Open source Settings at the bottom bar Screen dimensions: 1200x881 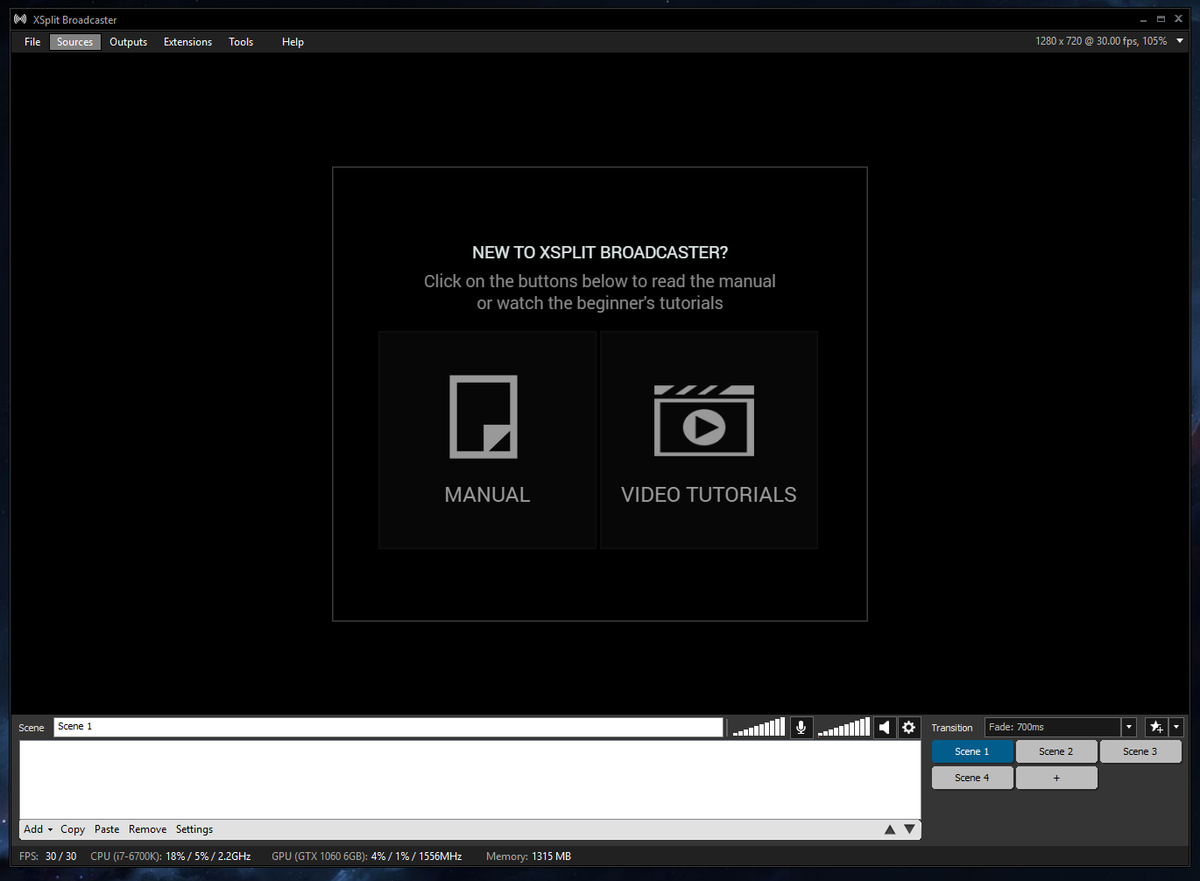[x=194, y=829]
